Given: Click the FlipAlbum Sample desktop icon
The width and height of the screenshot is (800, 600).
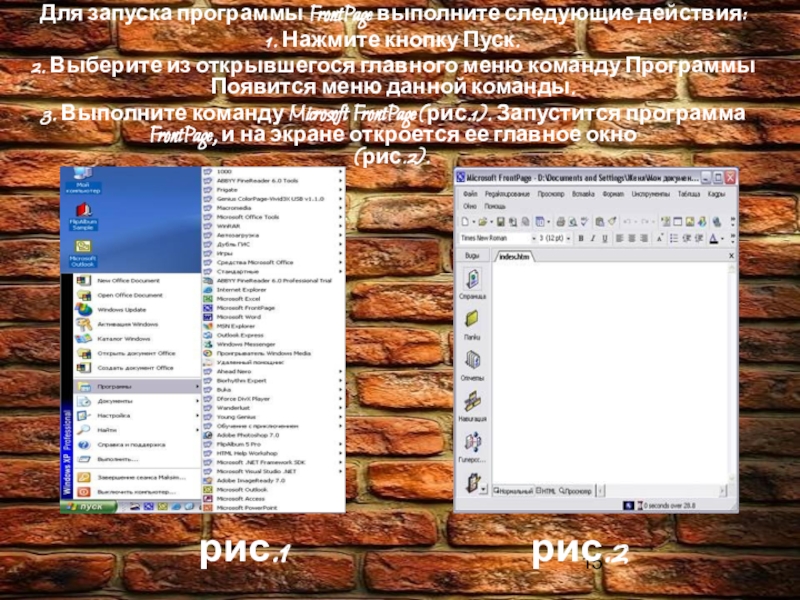Looking at the screenshot, I should pyautogui.click(x=83, y=217).
